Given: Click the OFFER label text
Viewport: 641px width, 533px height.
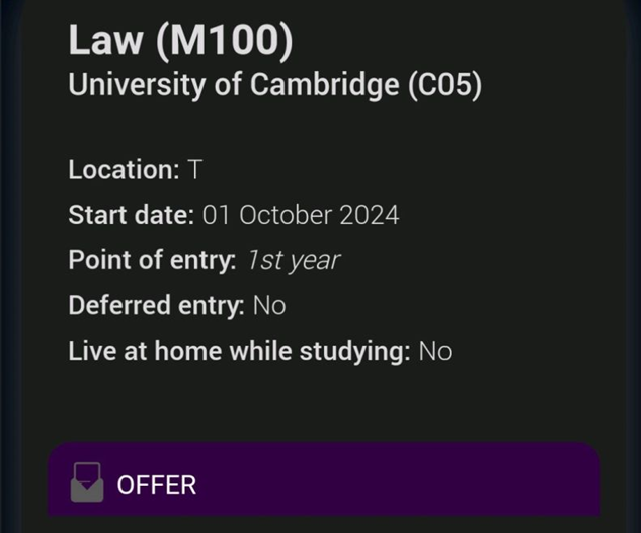Looking at the screenshot, I should pos(156,485).
